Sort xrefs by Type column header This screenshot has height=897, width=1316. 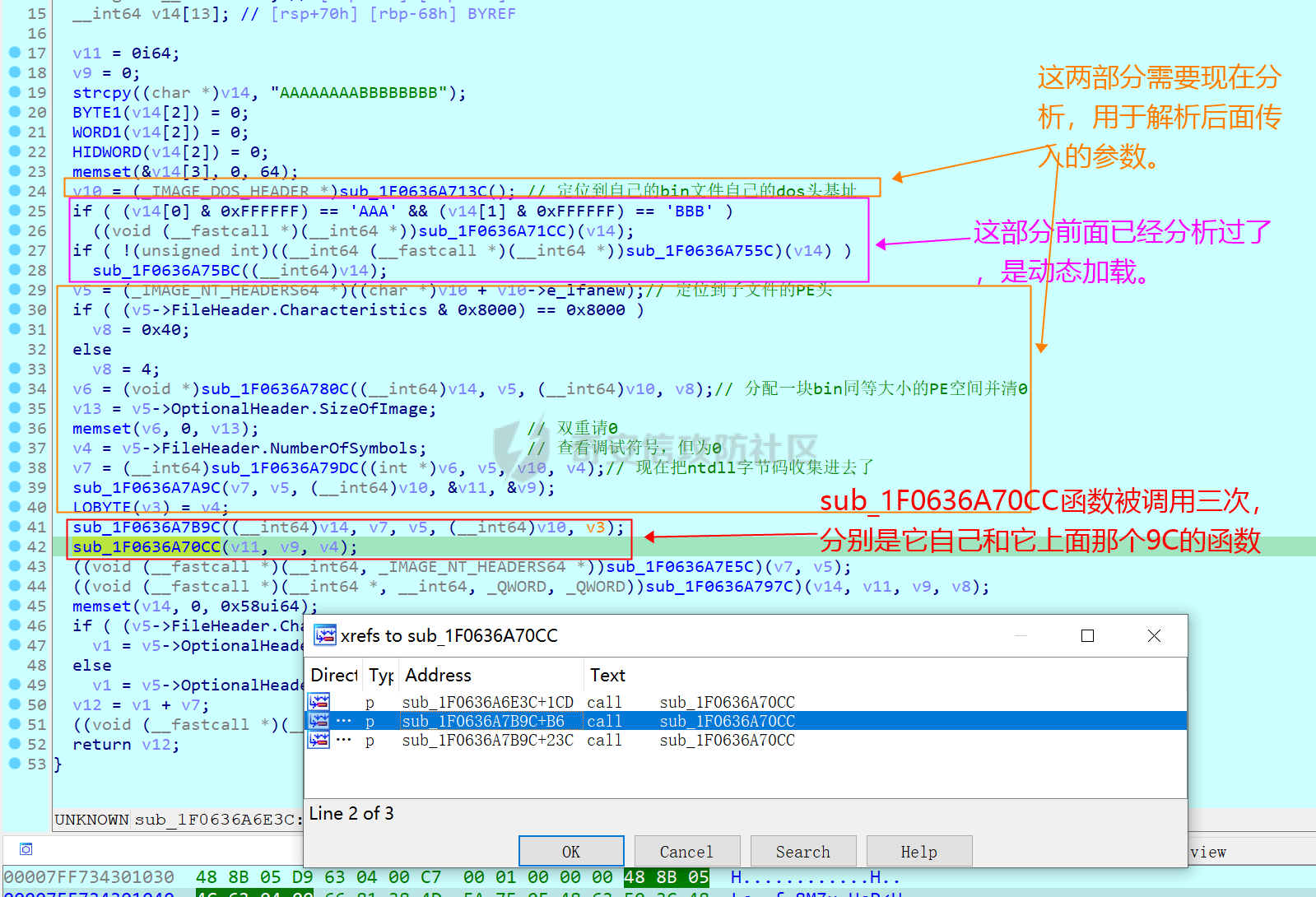click(381, 676)
